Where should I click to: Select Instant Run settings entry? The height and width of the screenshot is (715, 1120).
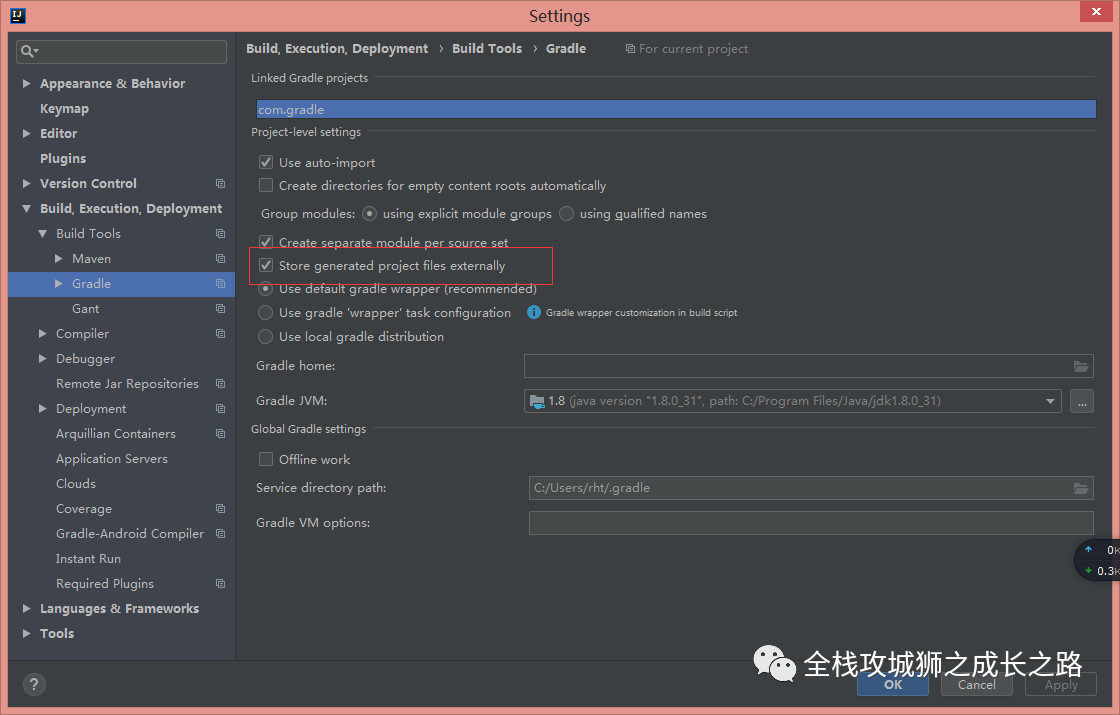coord(89,559)
